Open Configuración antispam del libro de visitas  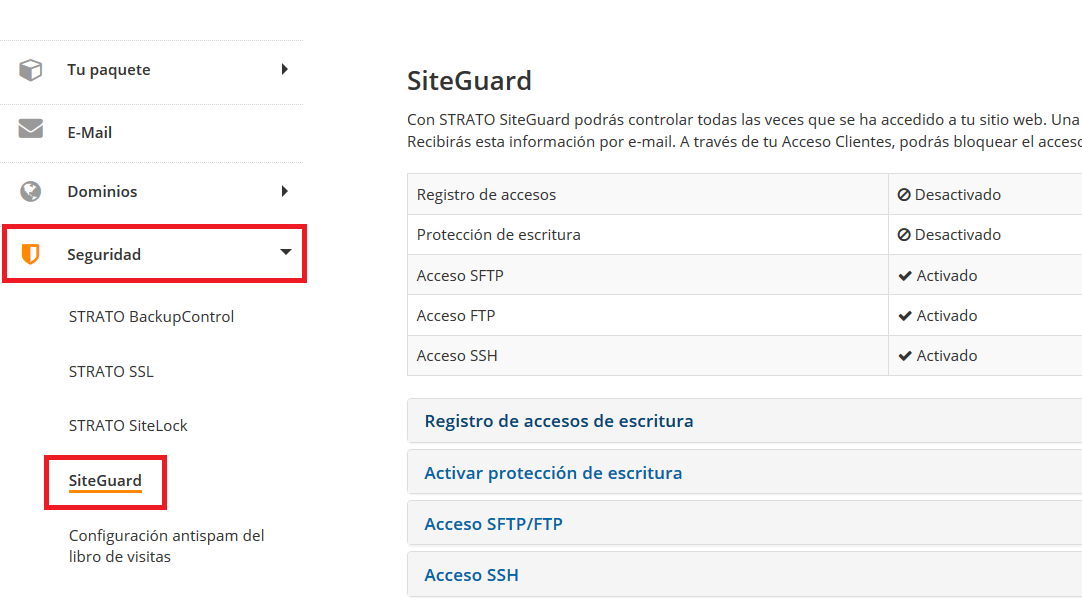(x=166, y=545)
